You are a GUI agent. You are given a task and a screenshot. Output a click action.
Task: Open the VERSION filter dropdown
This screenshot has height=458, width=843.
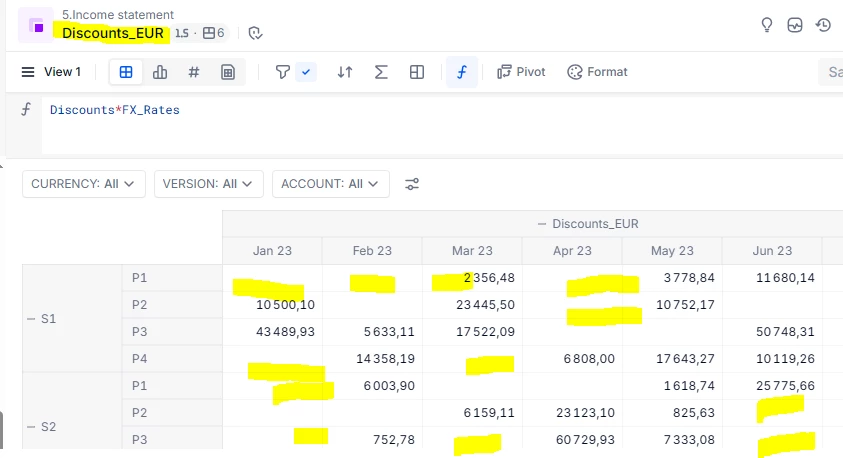[209, 184]
